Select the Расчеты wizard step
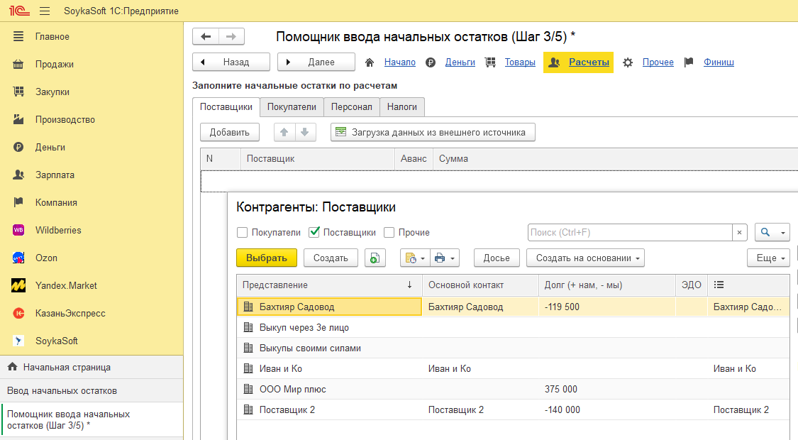Screen dimensions: 798x440 578,62
